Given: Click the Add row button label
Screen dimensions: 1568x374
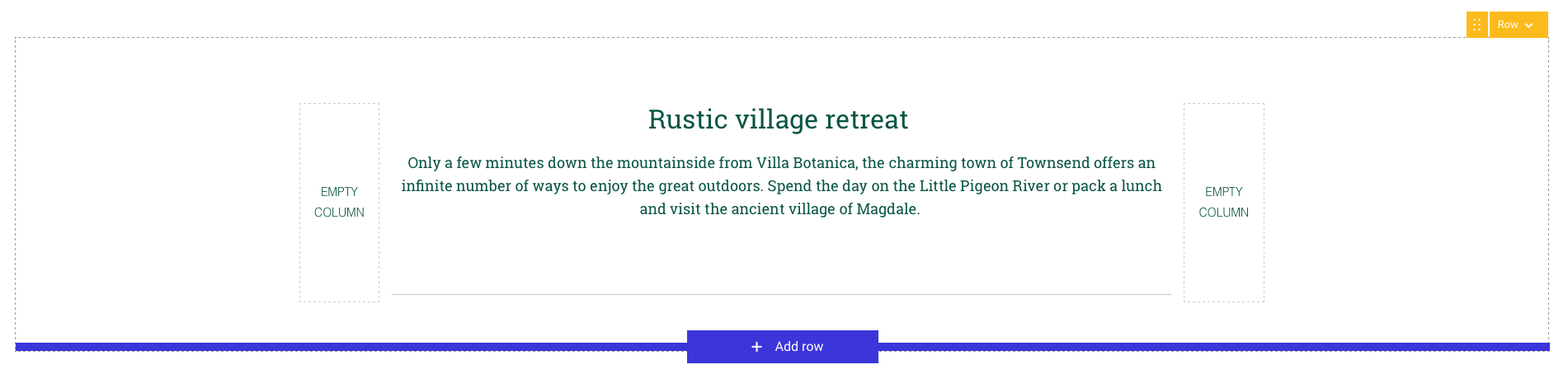Looking at the screenshot, I should pyautogui.click(x=799, y=347).
